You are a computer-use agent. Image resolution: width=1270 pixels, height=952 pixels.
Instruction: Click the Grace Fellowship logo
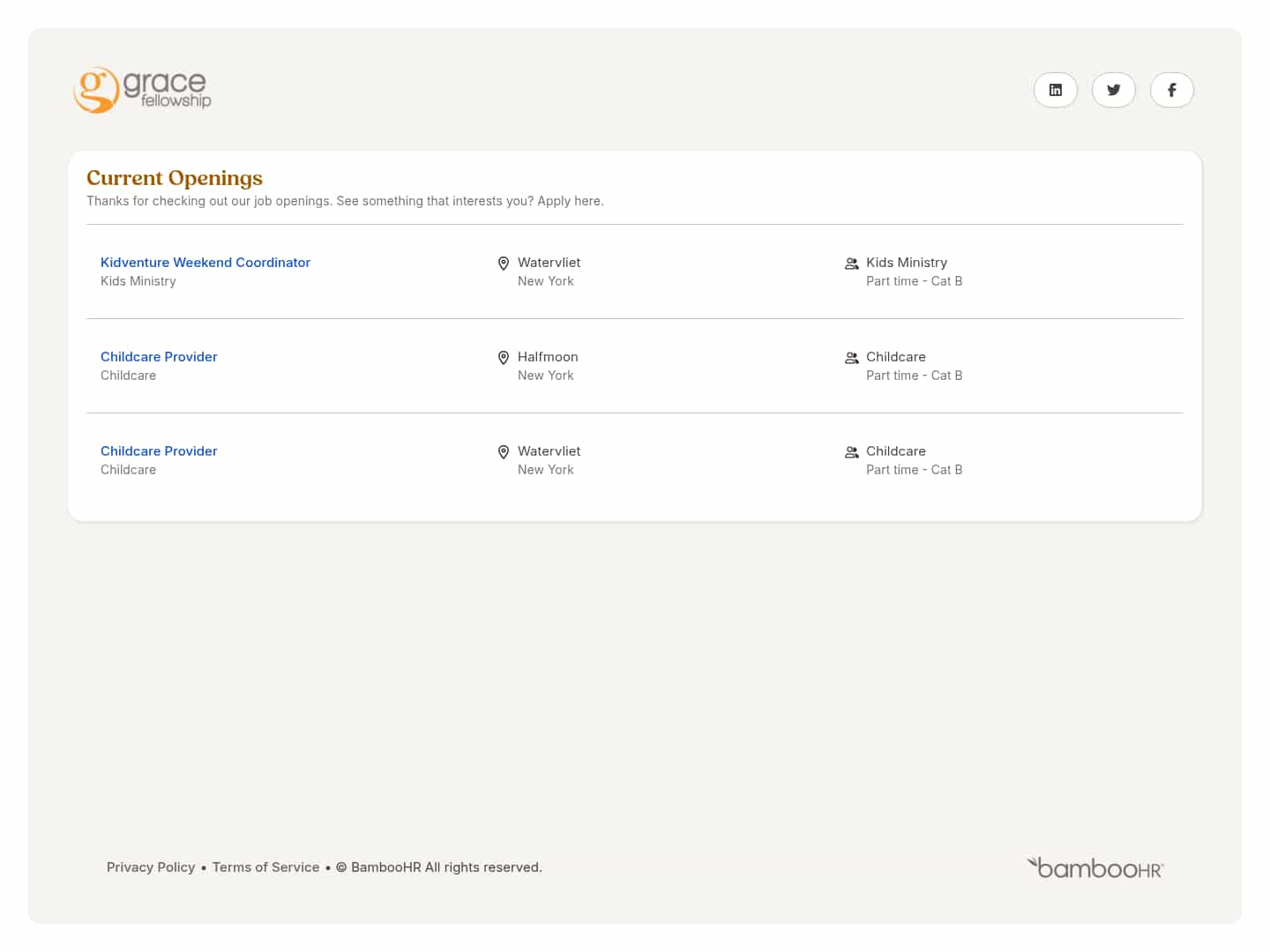point(142,90)
